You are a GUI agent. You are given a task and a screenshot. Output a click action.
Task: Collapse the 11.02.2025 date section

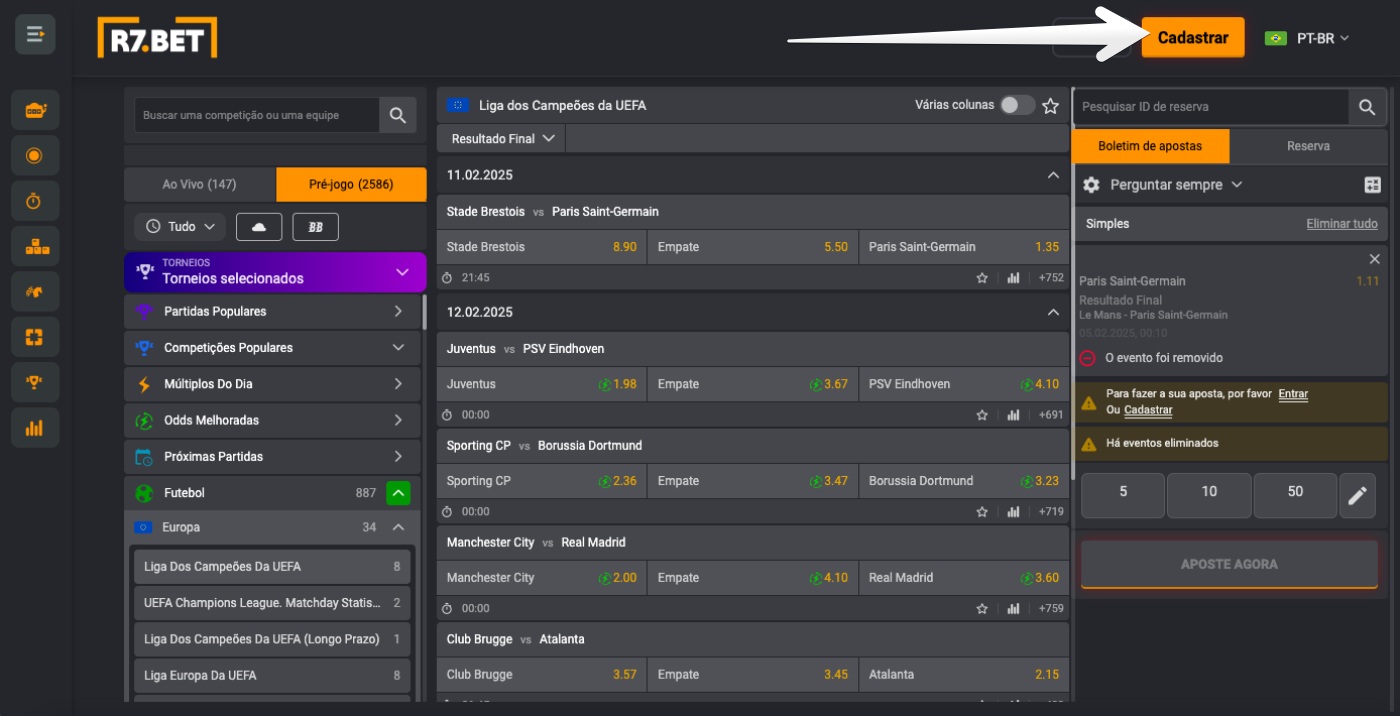pos(1052,175)
